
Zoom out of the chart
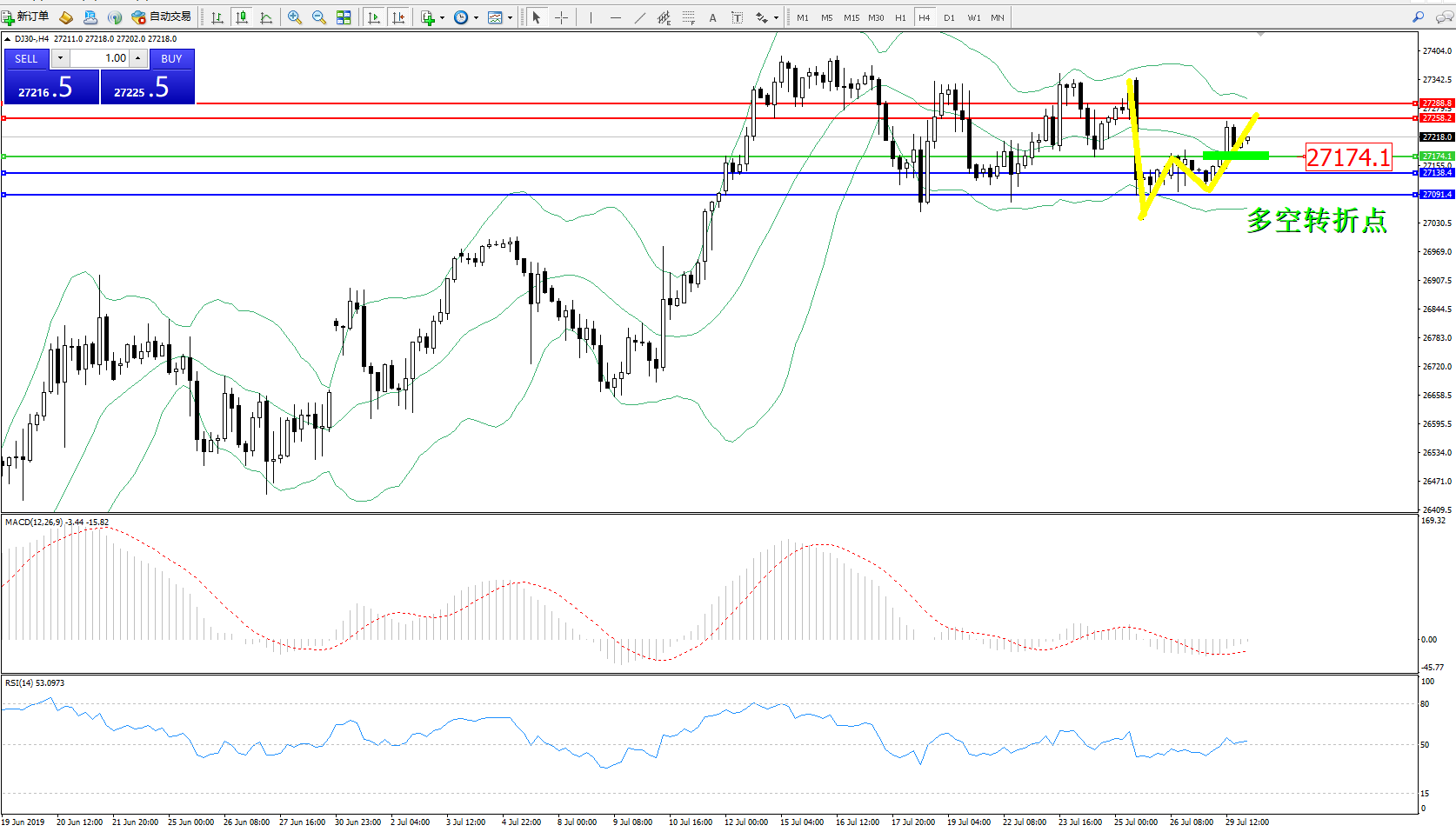click(319, 17)
